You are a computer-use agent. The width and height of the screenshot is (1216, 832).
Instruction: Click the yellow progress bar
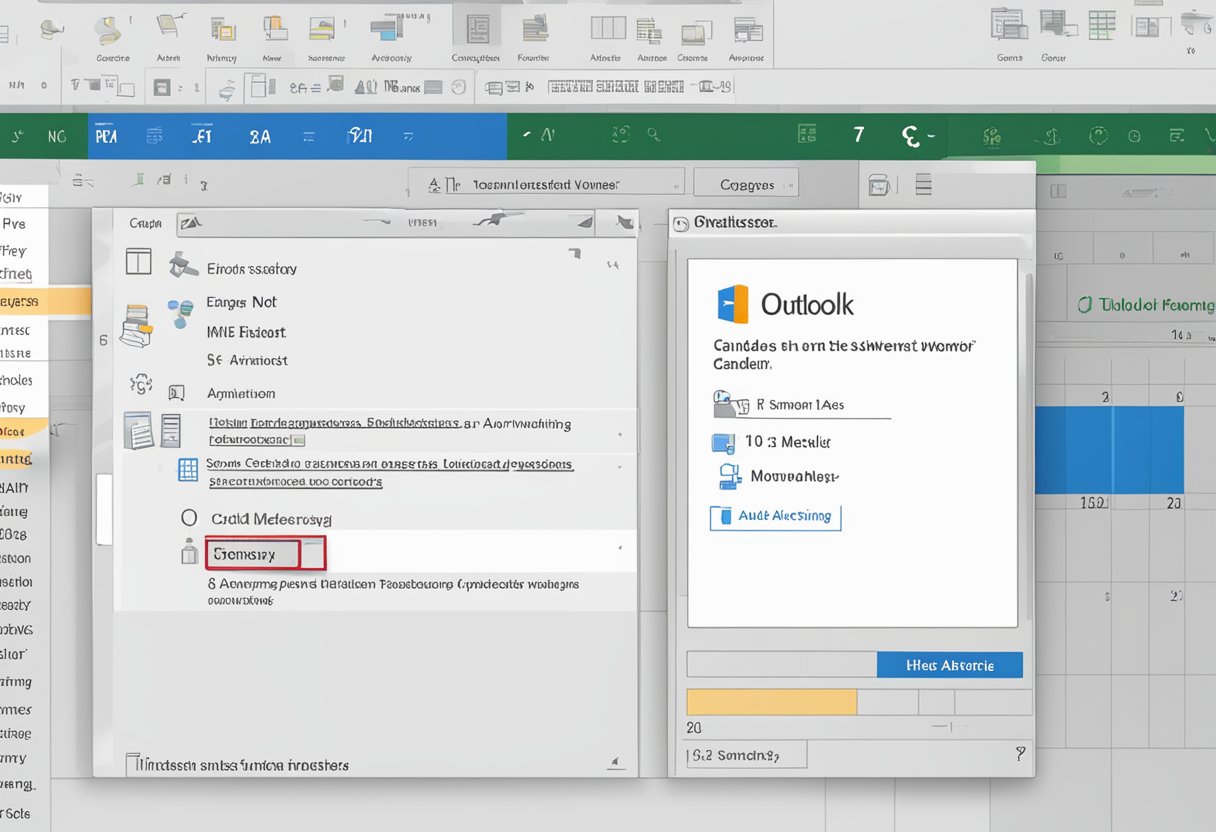(x=771, y=701)
